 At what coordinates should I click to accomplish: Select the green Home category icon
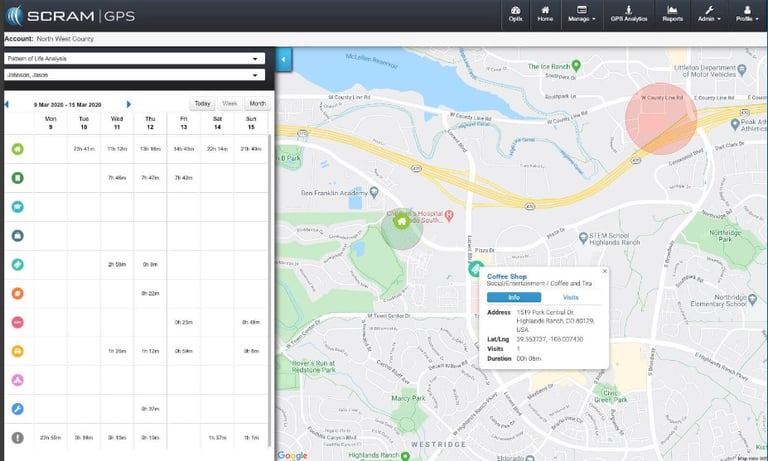click(x=18, y=149)
